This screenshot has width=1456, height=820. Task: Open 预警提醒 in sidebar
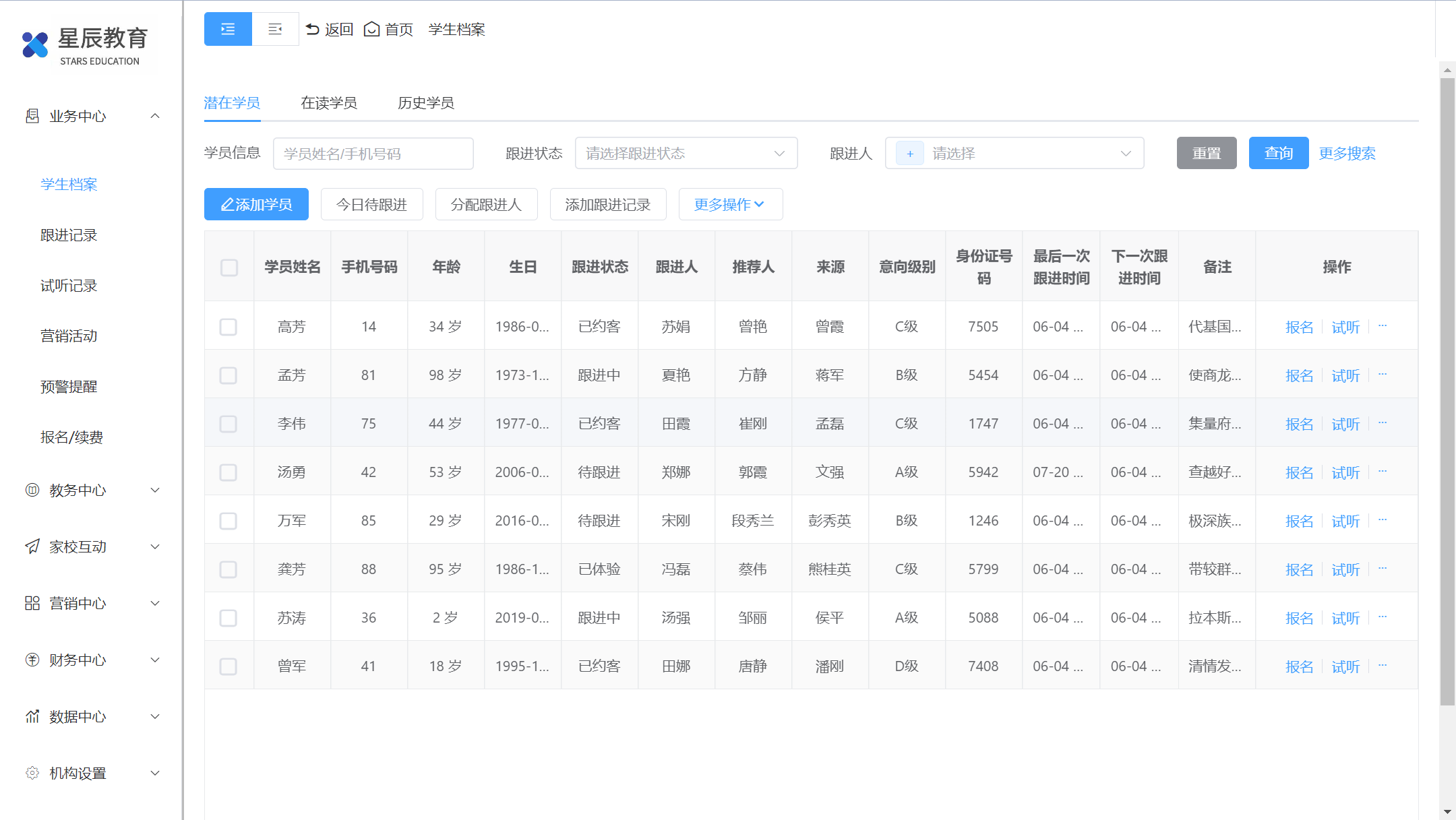click(69, 387)
